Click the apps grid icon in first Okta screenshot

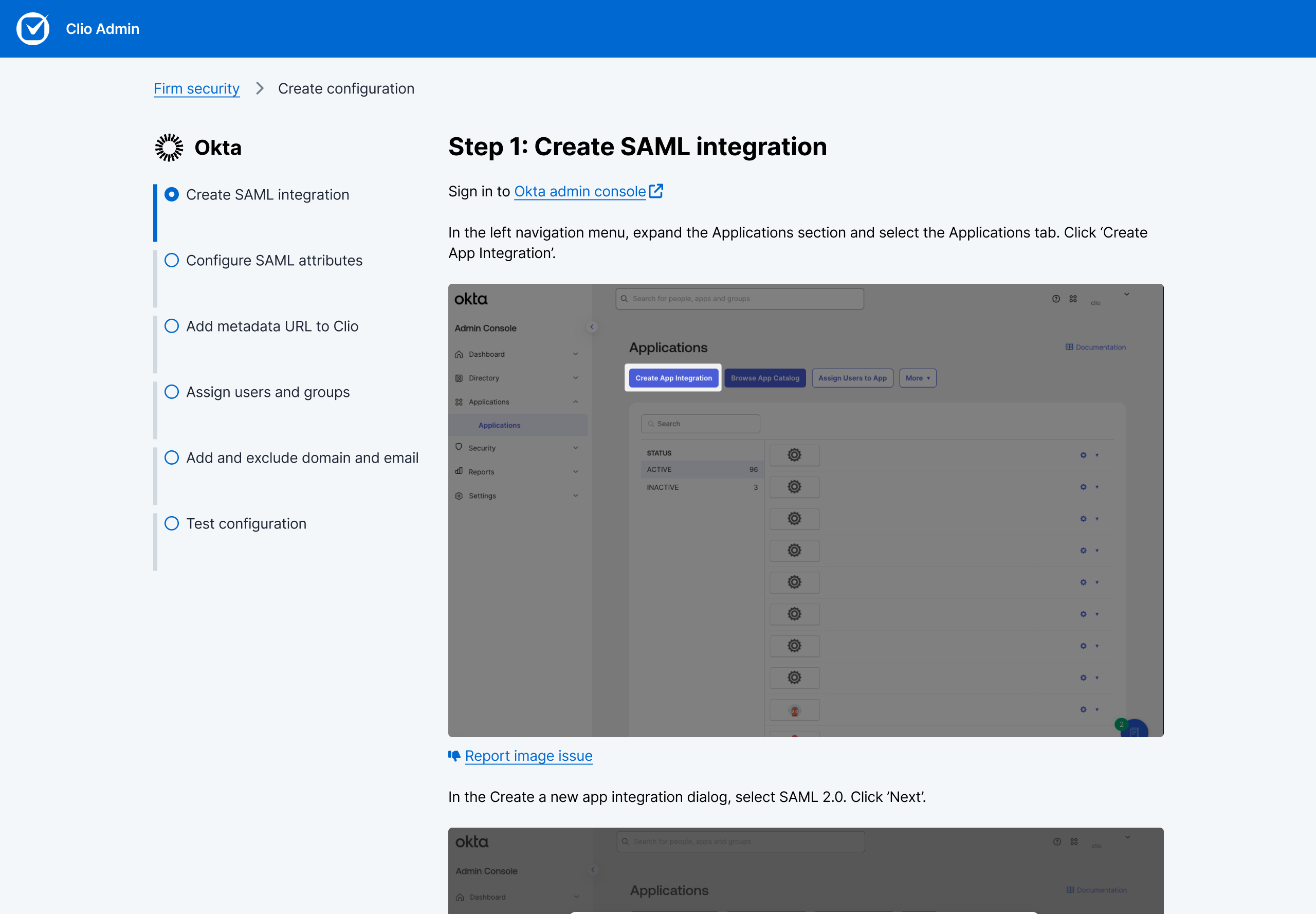[x=1073, y=299]
